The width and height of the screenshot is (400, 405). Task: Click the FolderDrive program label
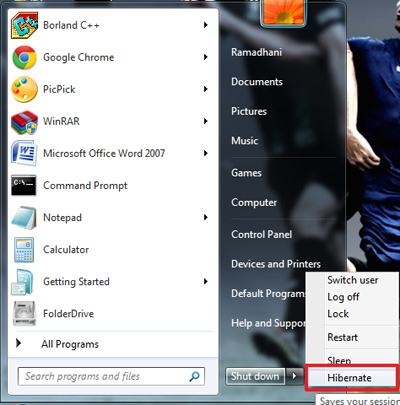69,314
